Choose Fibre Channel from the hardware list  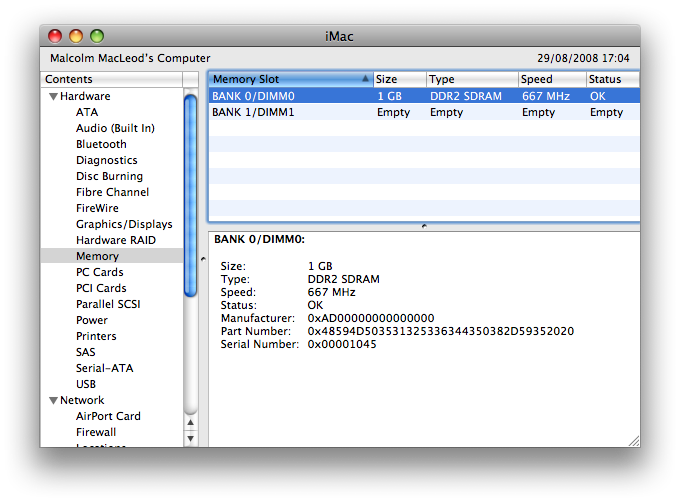point(112,192)
